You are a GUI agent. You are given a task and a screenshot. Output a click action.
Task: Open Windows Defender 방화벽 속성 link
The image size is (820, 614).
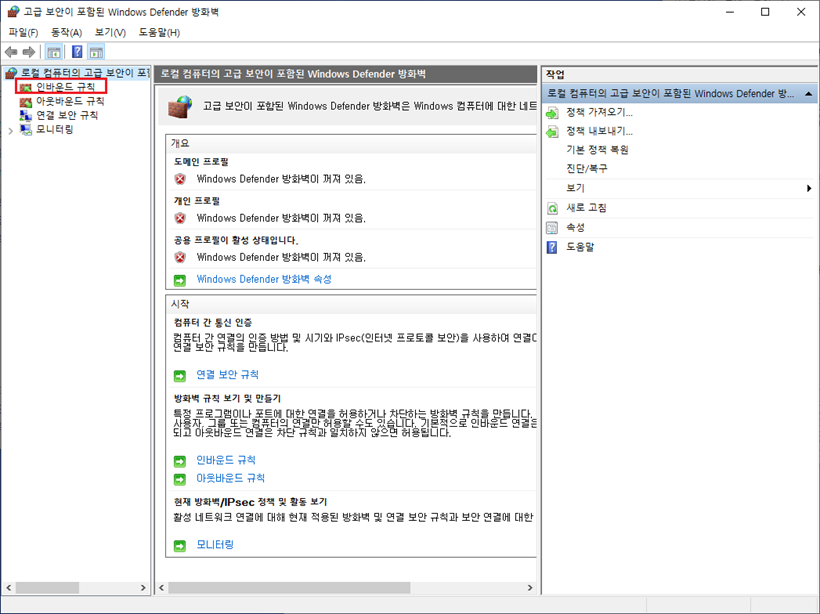264,279
